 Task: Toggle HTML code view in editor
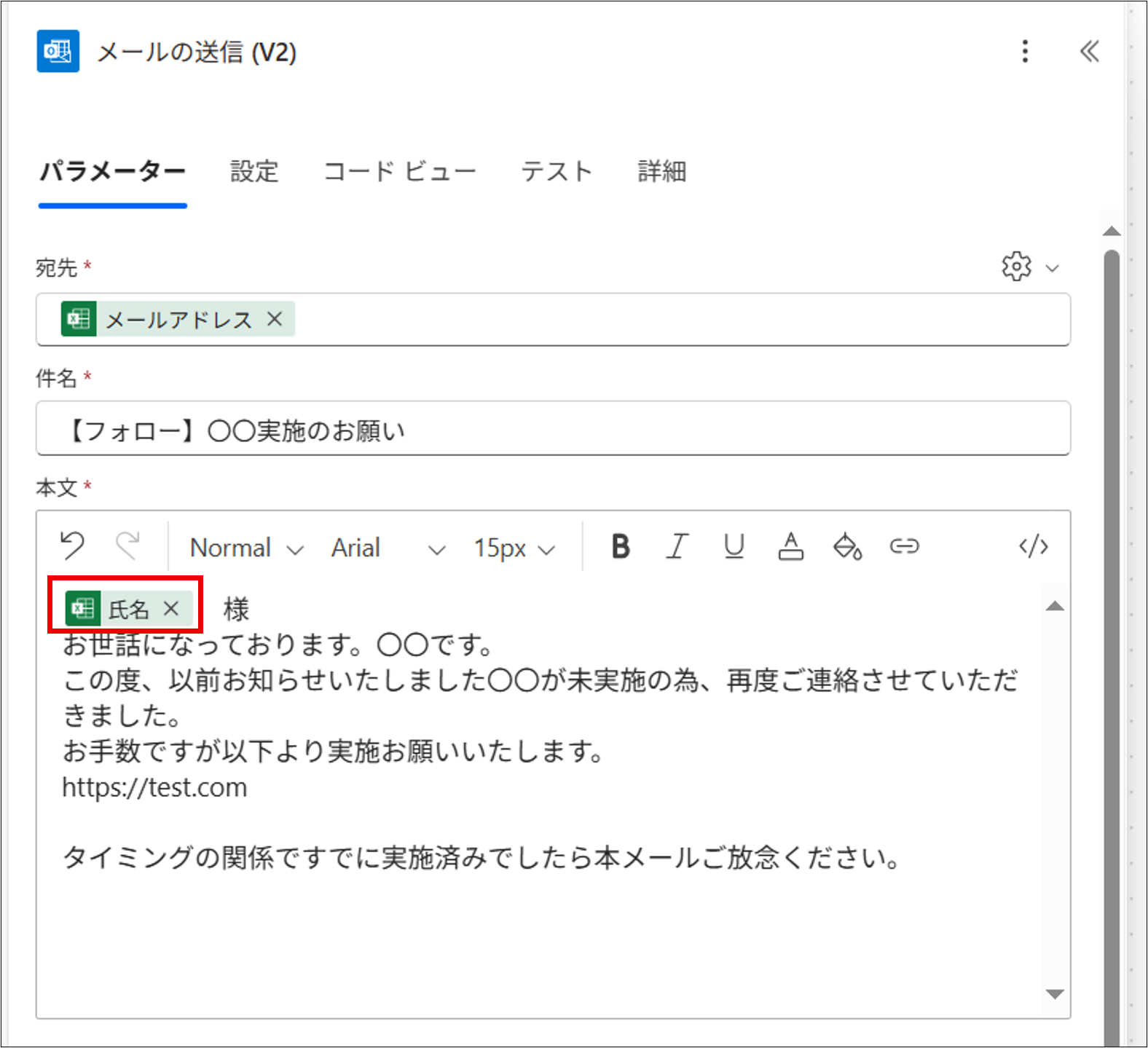1033,546
